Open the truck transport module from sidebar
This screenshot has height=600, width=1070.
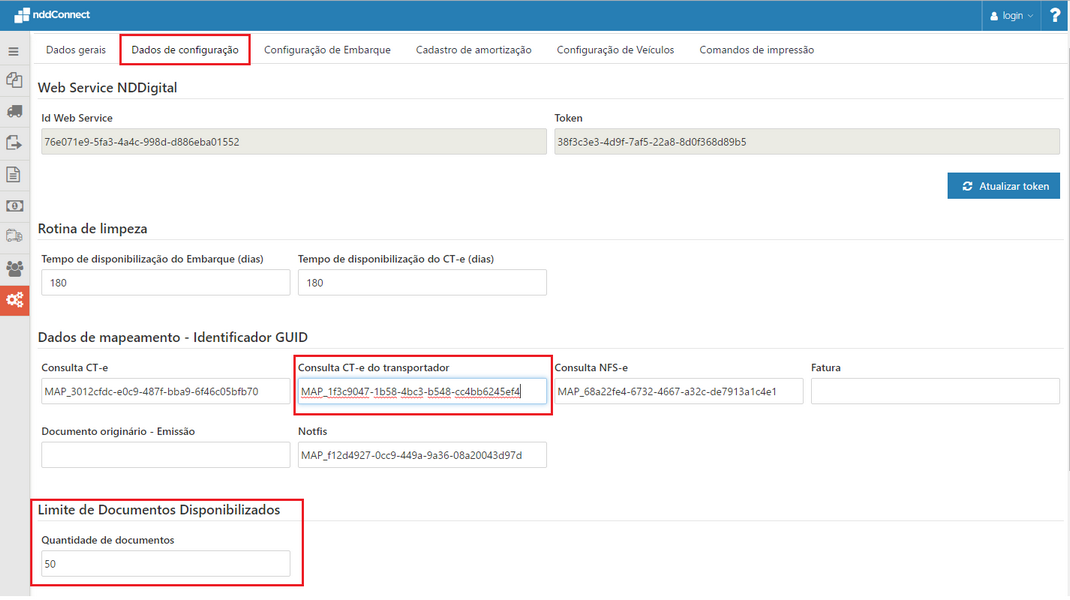(14, 111)
